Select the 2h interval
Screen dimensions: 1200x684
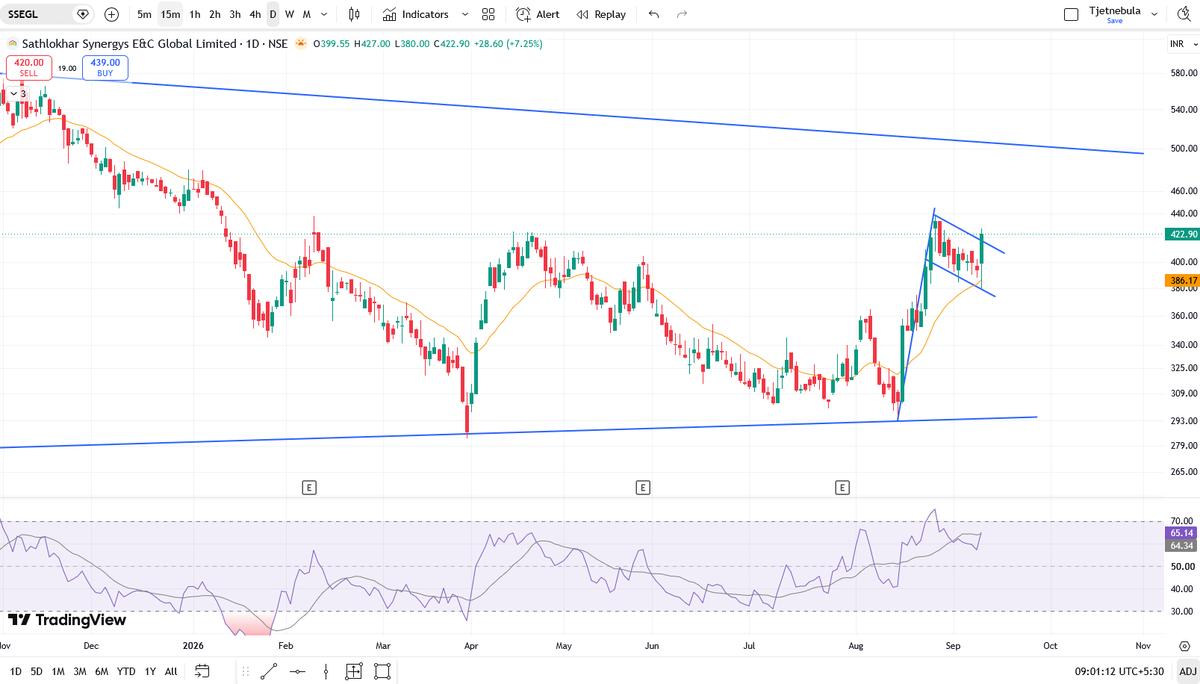(x=215, y=14)
